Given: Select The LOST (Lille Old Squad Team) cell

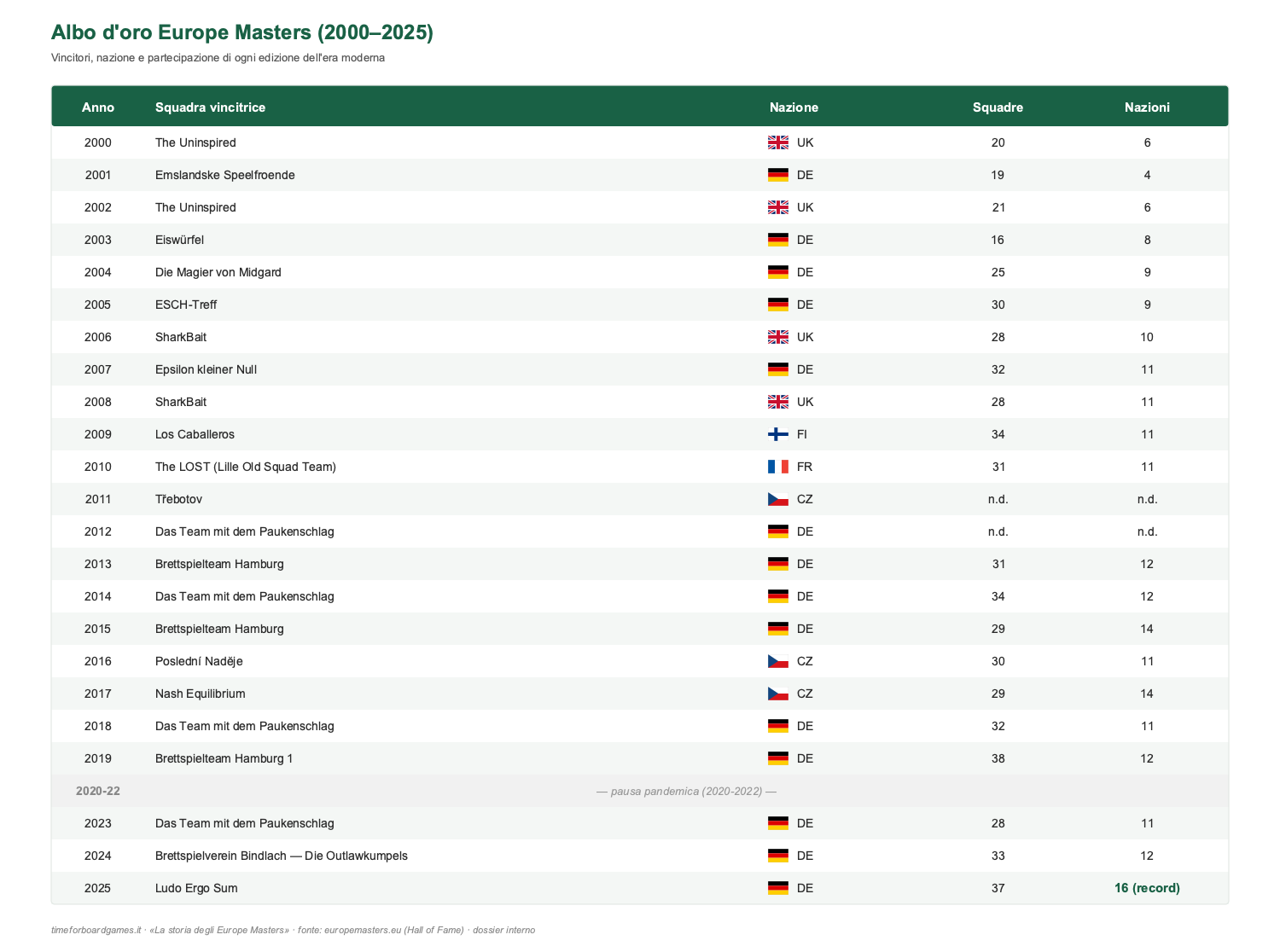Looking at the screenshot, I should [x=246, y=467].
